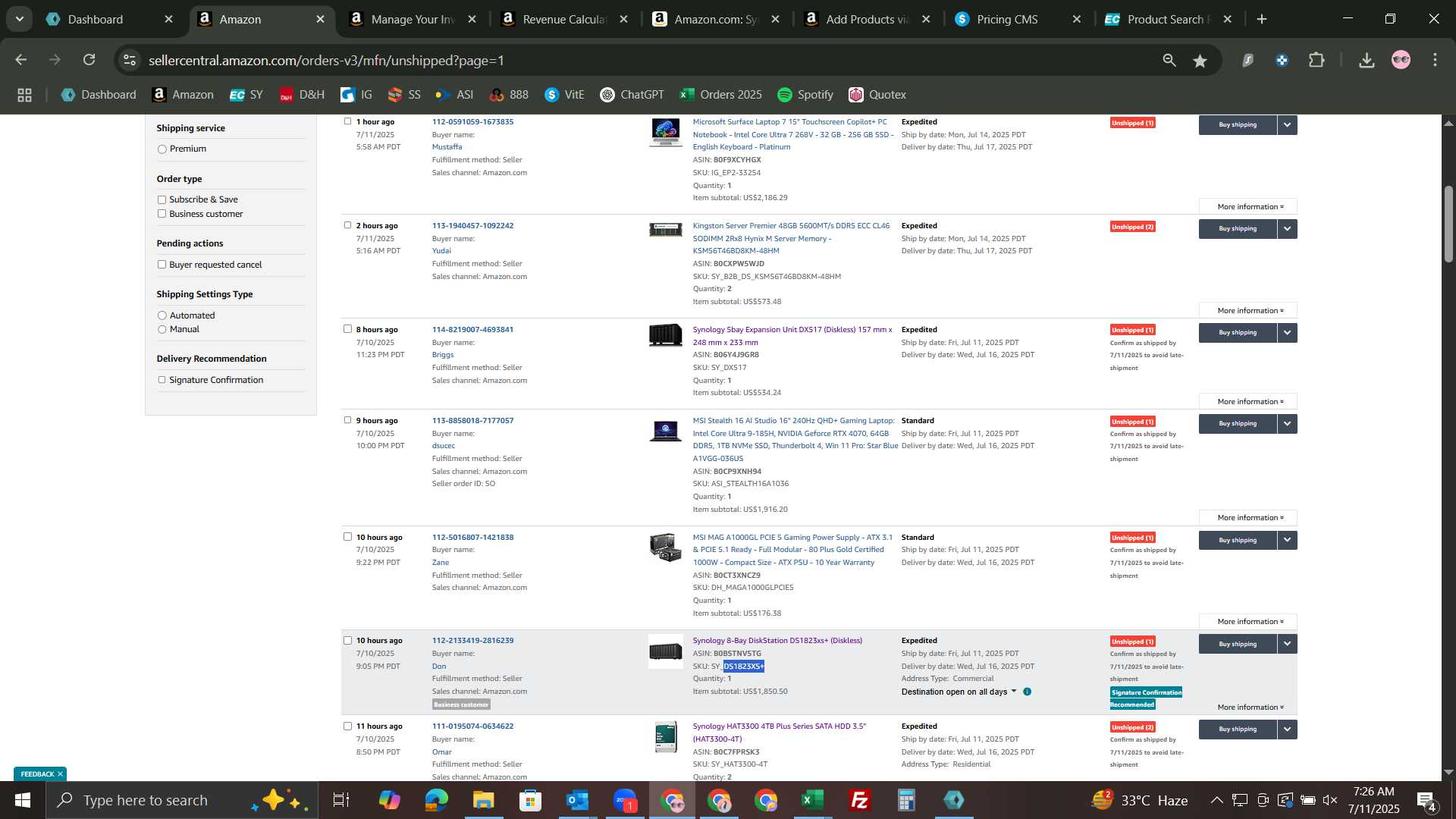Open Outlook from taskbar
Viewport: 1456px width, 819px height.
point(577,800)
